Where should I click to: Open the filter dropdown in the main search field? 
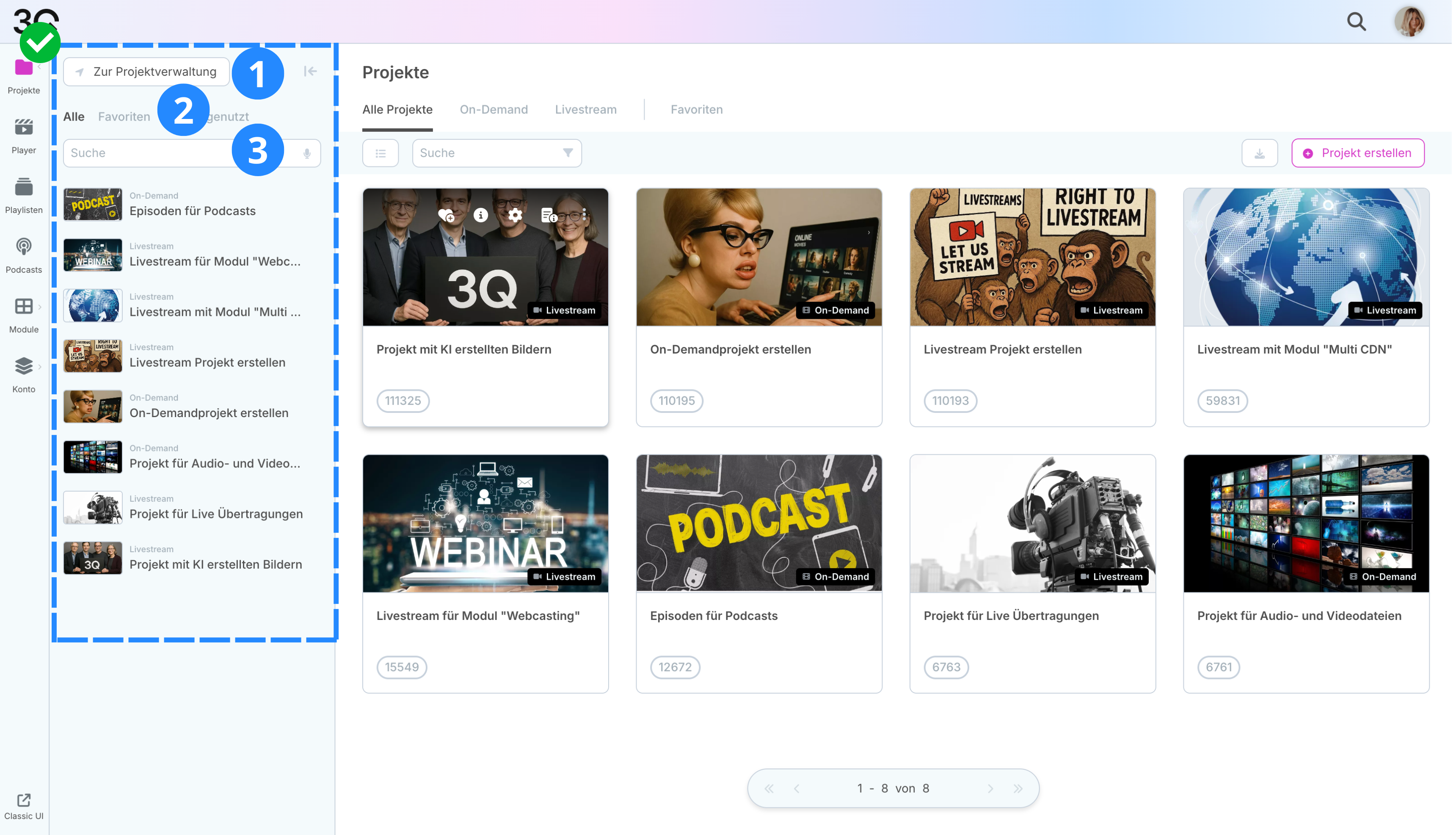tap(568, 153)
